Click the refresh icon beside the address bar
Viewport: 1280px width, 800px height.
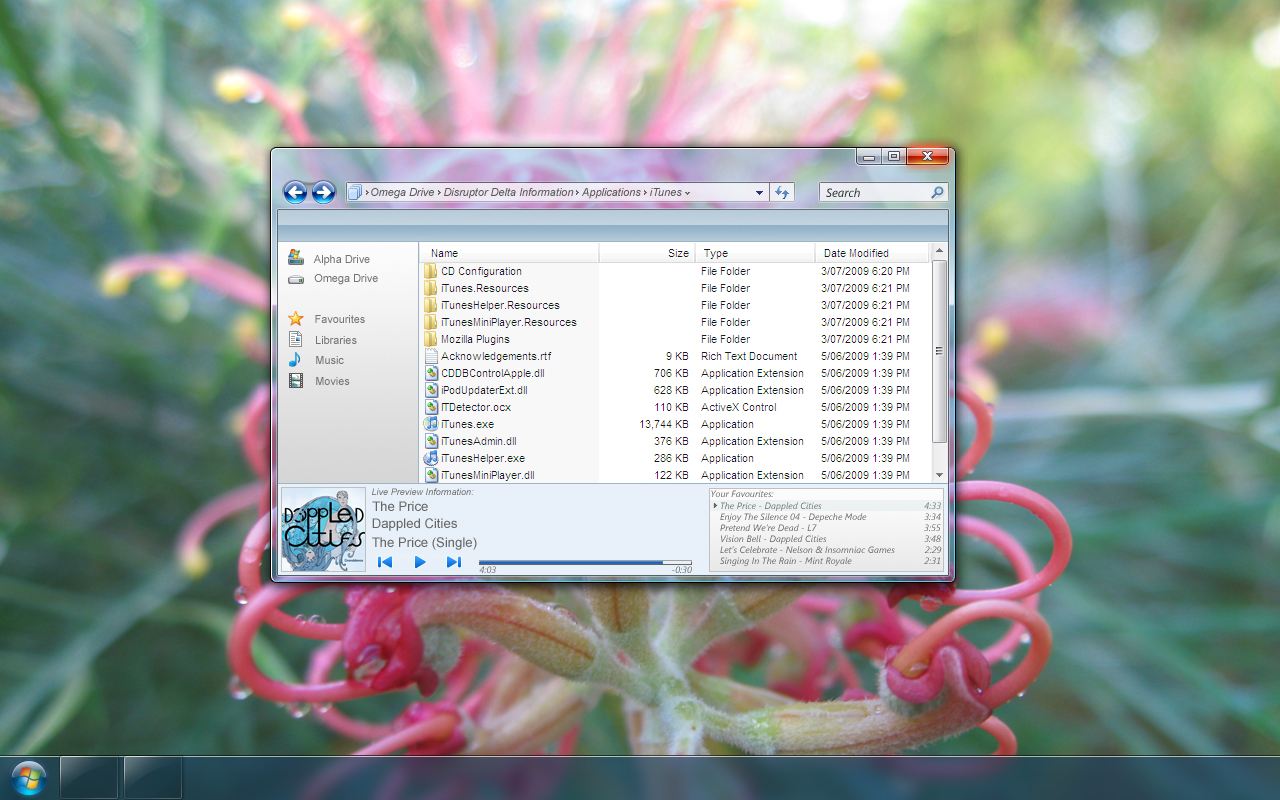coord(782,192)
